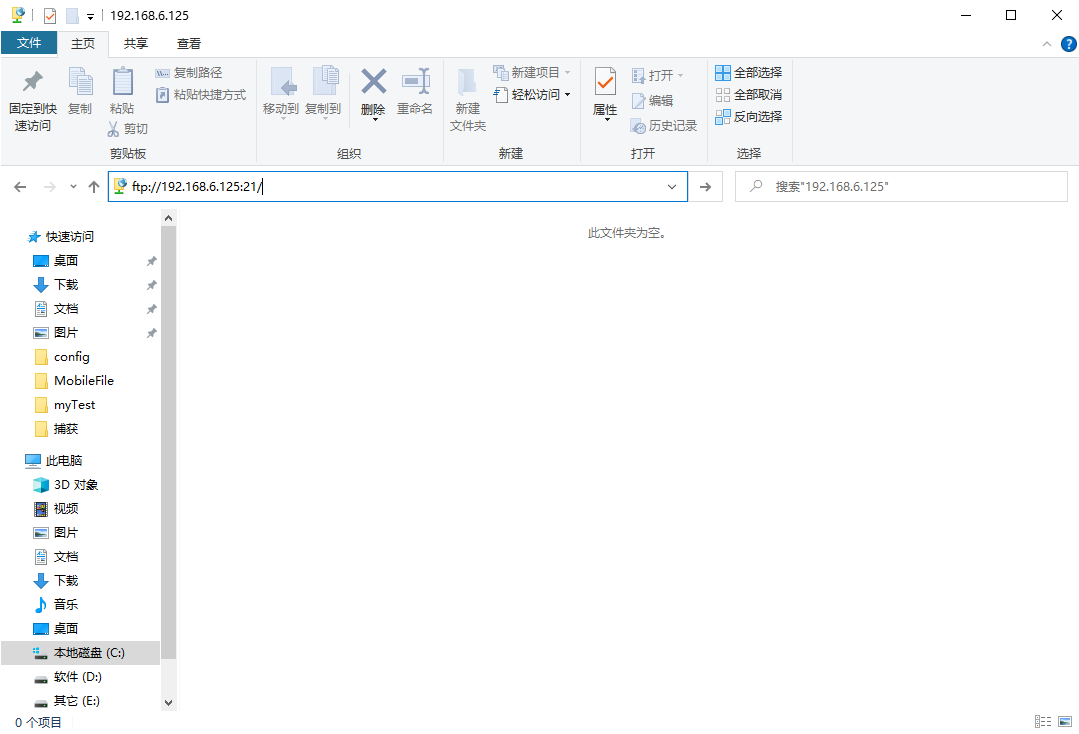The height and width of the screenshot is (734, 1079).
Task: Open the File (文件) tab
Action: coord(29,43)
